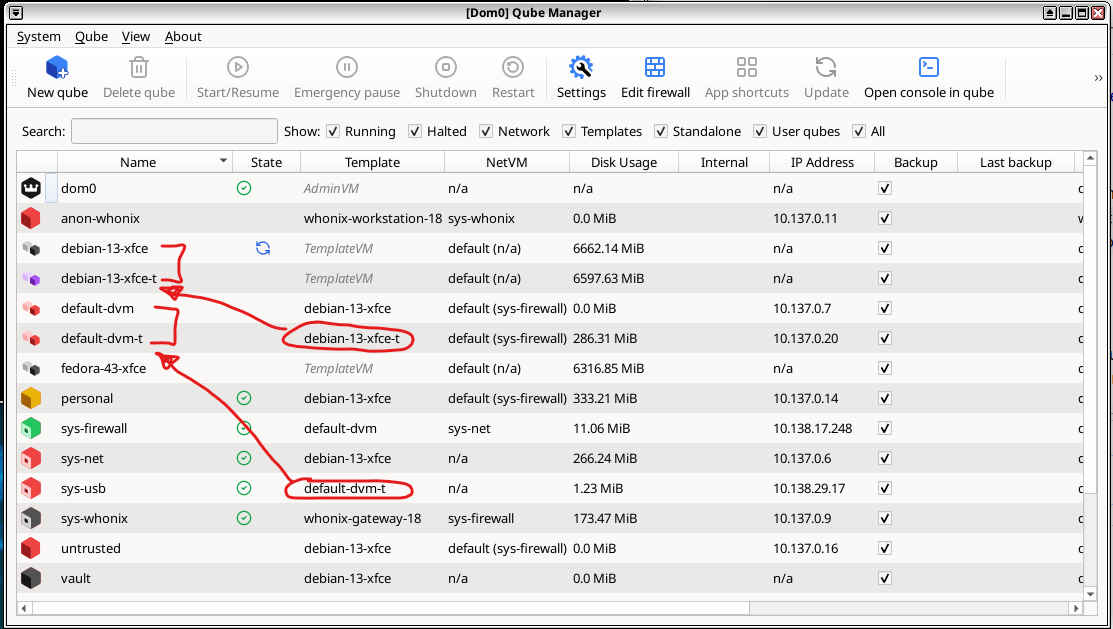The width and height of the screenshot is (1113, 629).
Task: Click the debian-13-xfce-t purple icon
Action: pos(31,278)
